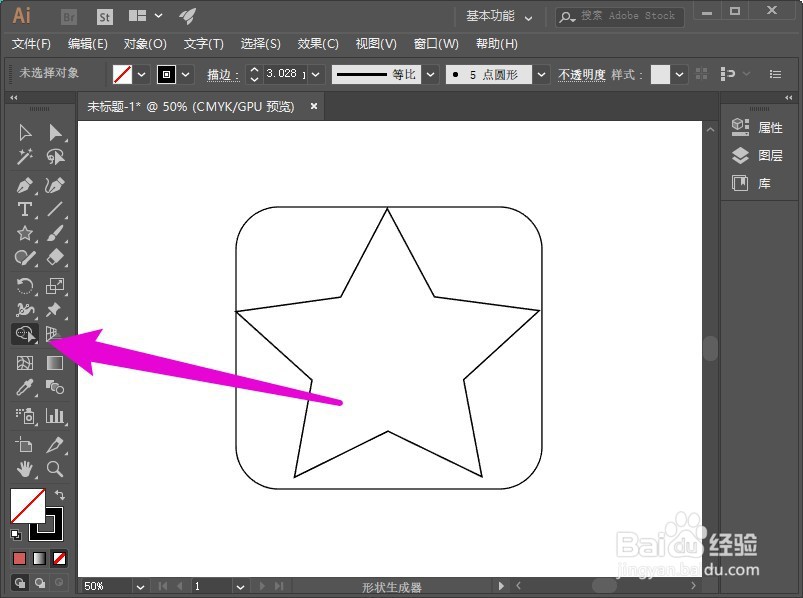Open the 窗口(W) menu
803x598 pixels.
click(x=436, y=44)
